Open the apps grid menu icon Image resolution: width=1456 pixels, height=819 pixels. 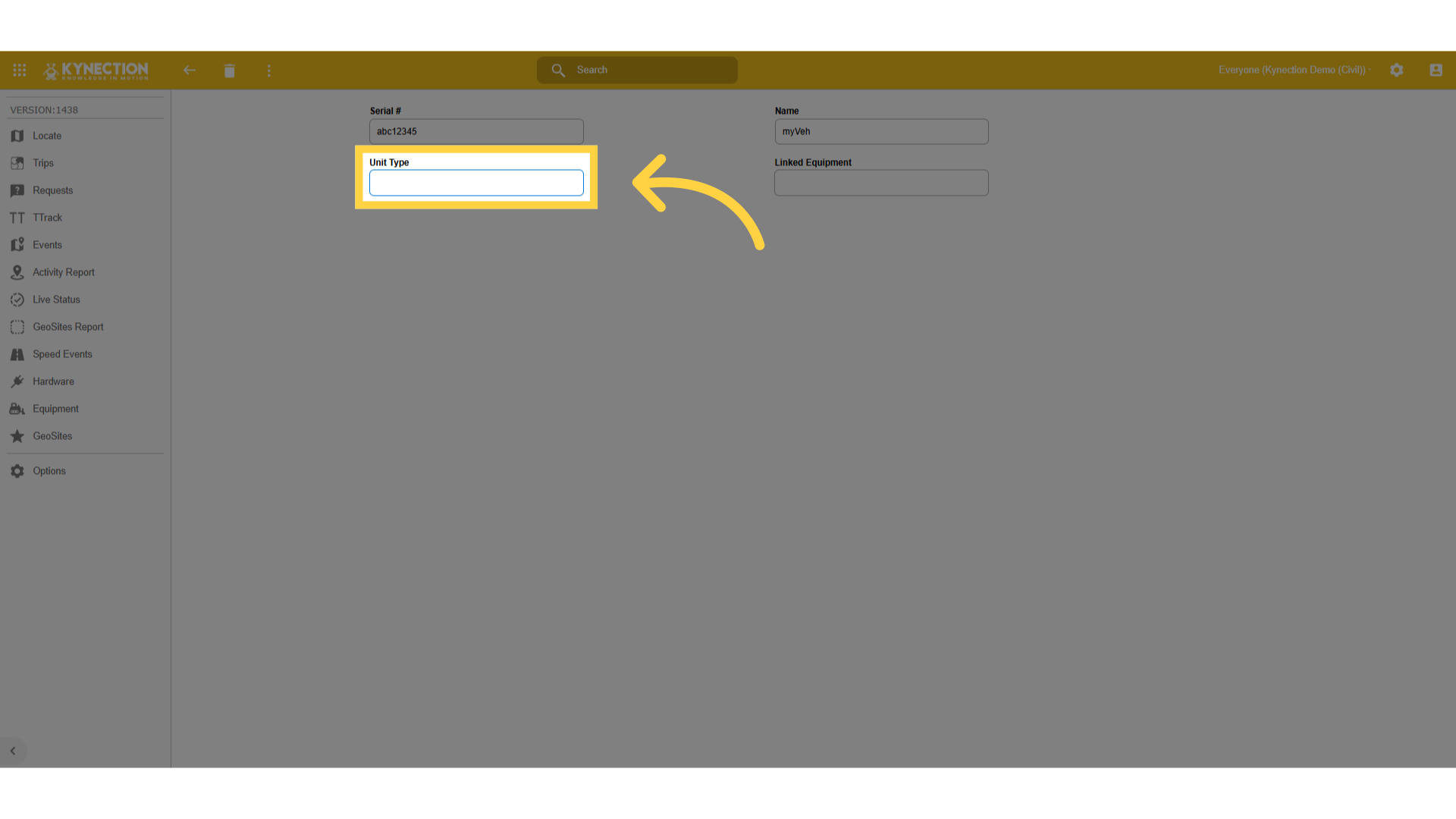pos(20,70)
